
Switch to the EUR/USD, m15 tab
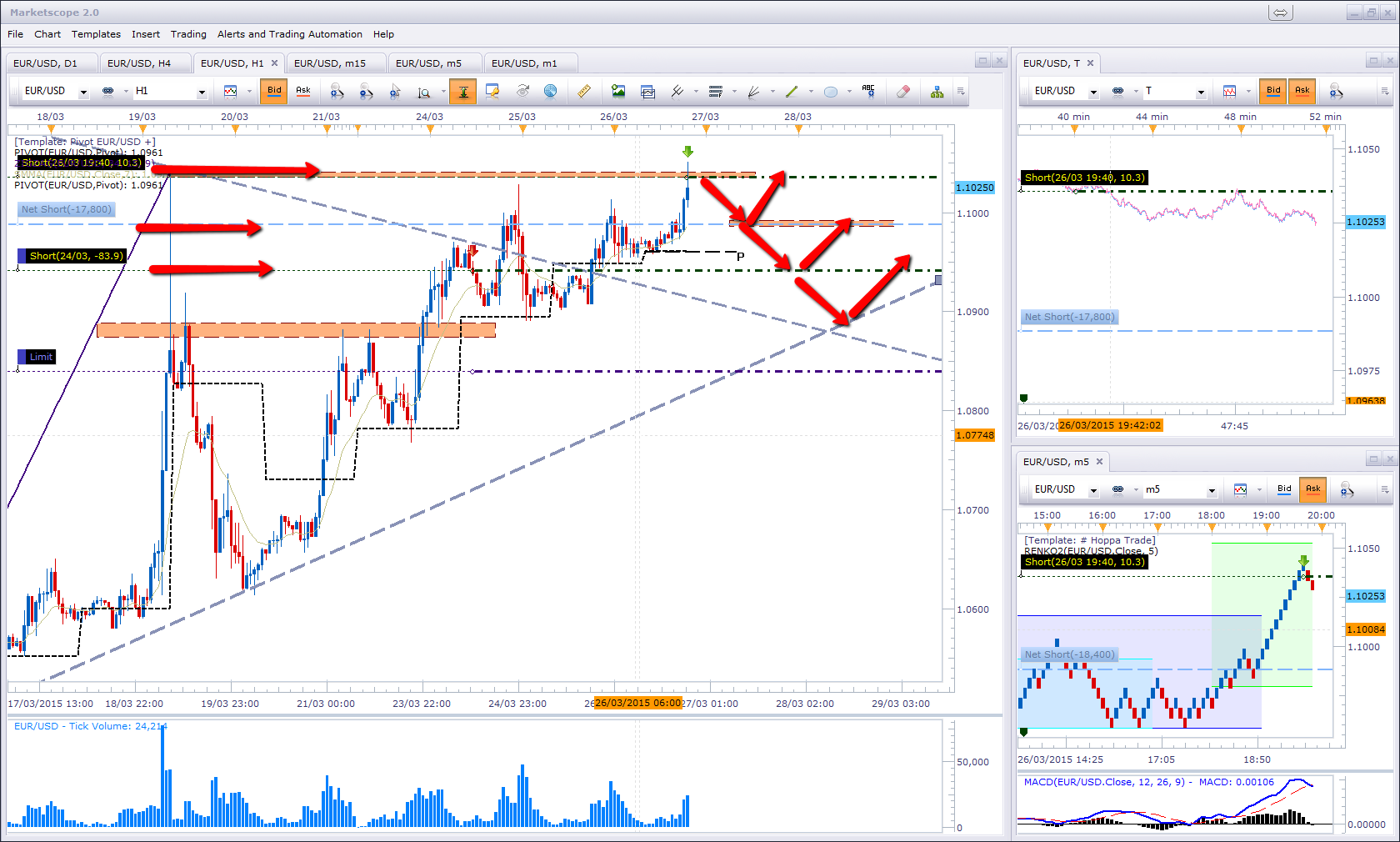point(330,63)
